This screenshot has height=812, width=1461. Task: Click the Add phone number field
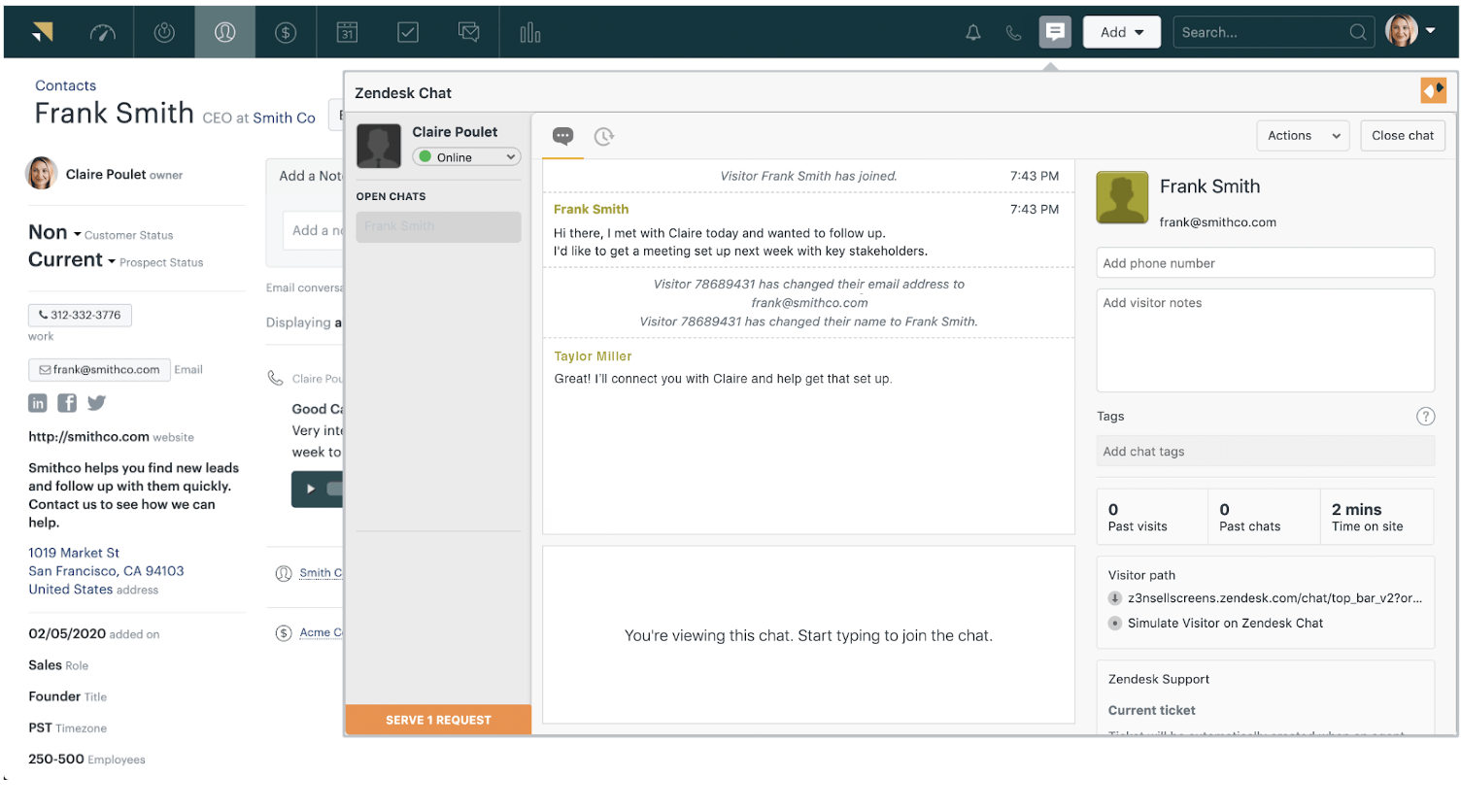pos(1265,263)
